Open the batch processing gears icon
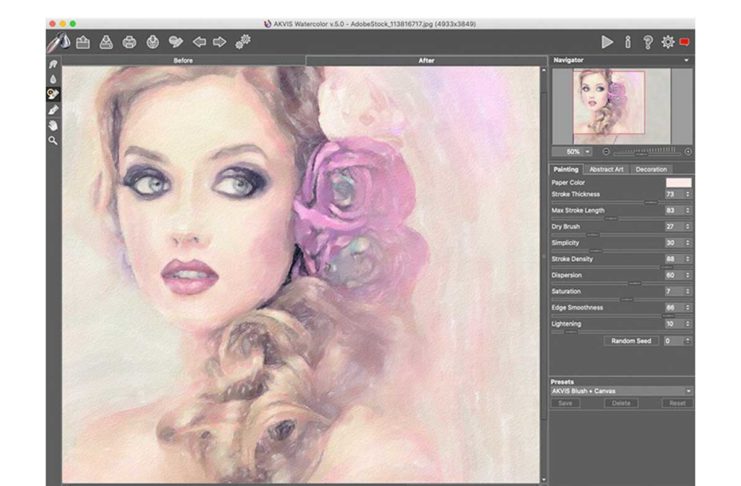Image resolution: width=741 pixels, height=486 pixels. pyautogui.click(x=243, y=42)
